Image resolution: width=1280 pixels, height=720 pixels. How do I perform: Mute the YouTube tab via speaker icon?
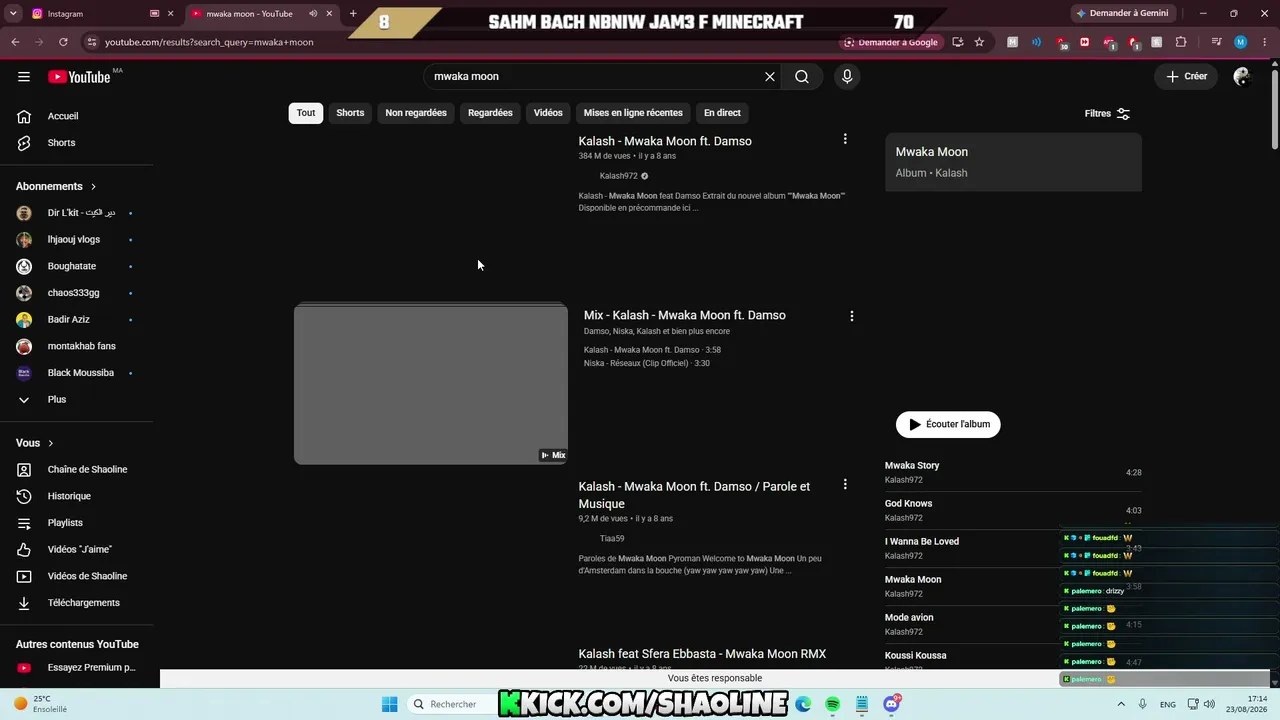[313, 14]
